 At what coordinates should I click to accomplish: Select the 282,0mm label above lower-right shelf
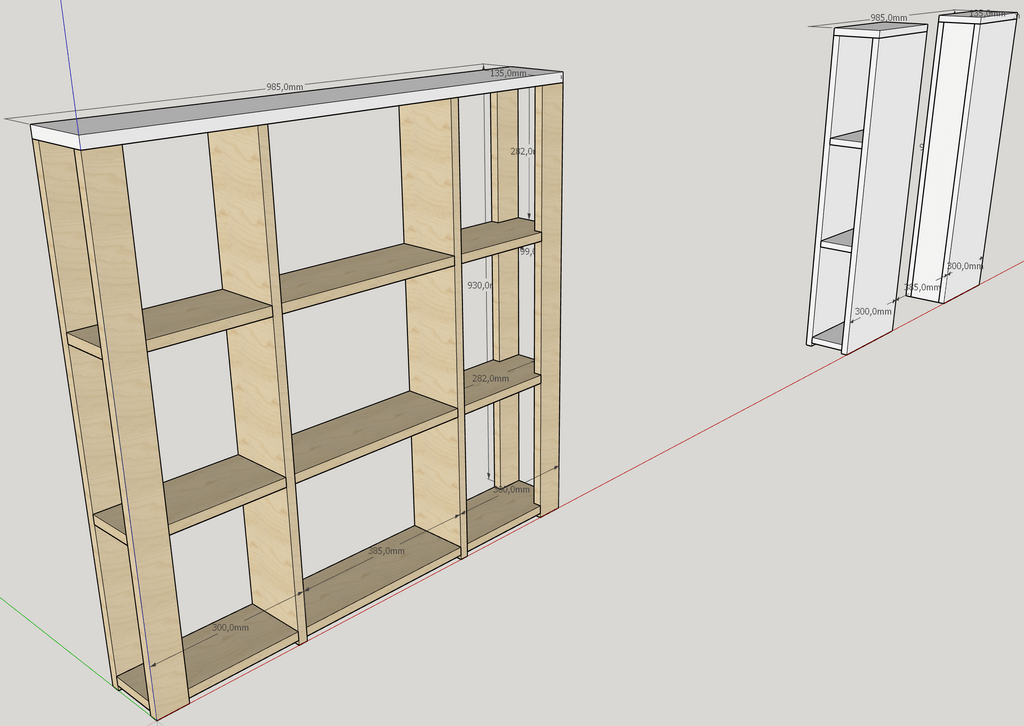point(490,379)
